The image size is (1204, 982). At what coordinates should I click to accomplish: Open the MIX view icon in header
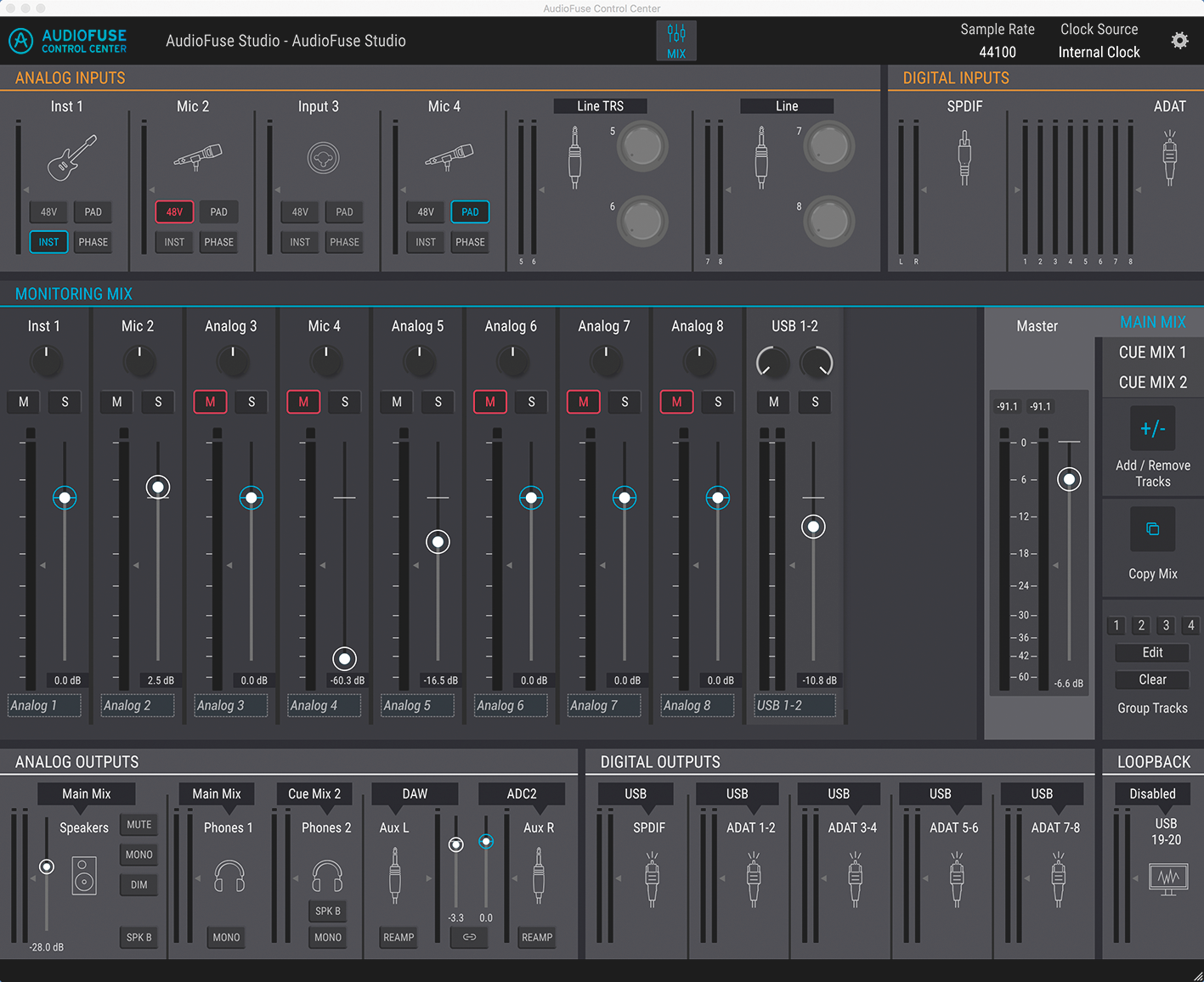676,41
